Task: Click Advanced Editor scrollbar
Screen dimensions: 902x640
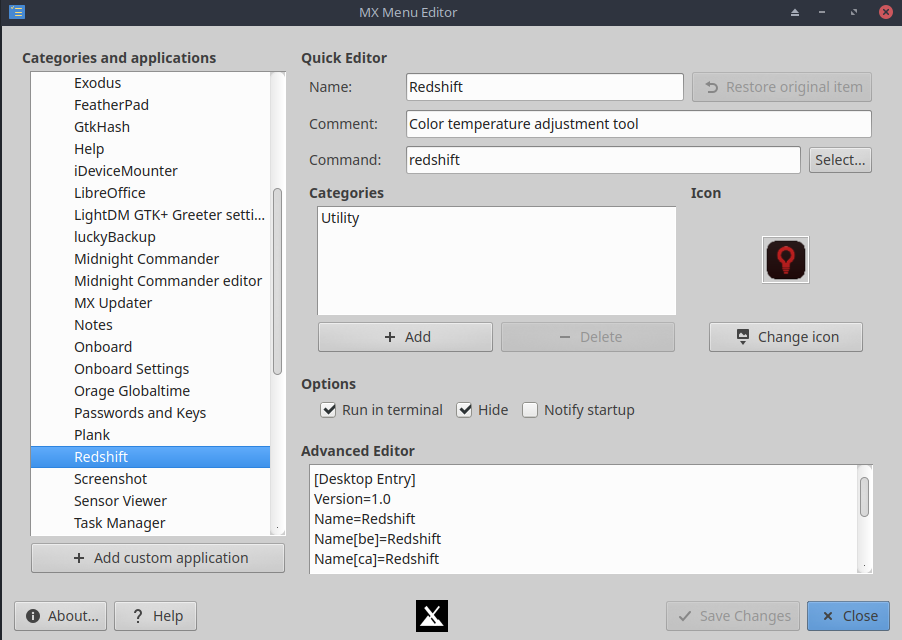Action: pos(864,497)
